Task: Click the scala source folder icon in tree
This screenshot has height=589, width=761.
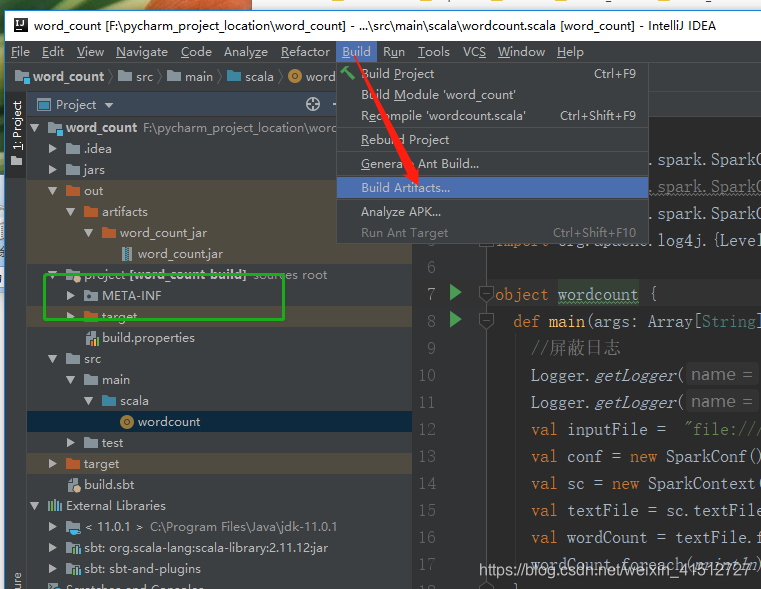Action: 109,401
